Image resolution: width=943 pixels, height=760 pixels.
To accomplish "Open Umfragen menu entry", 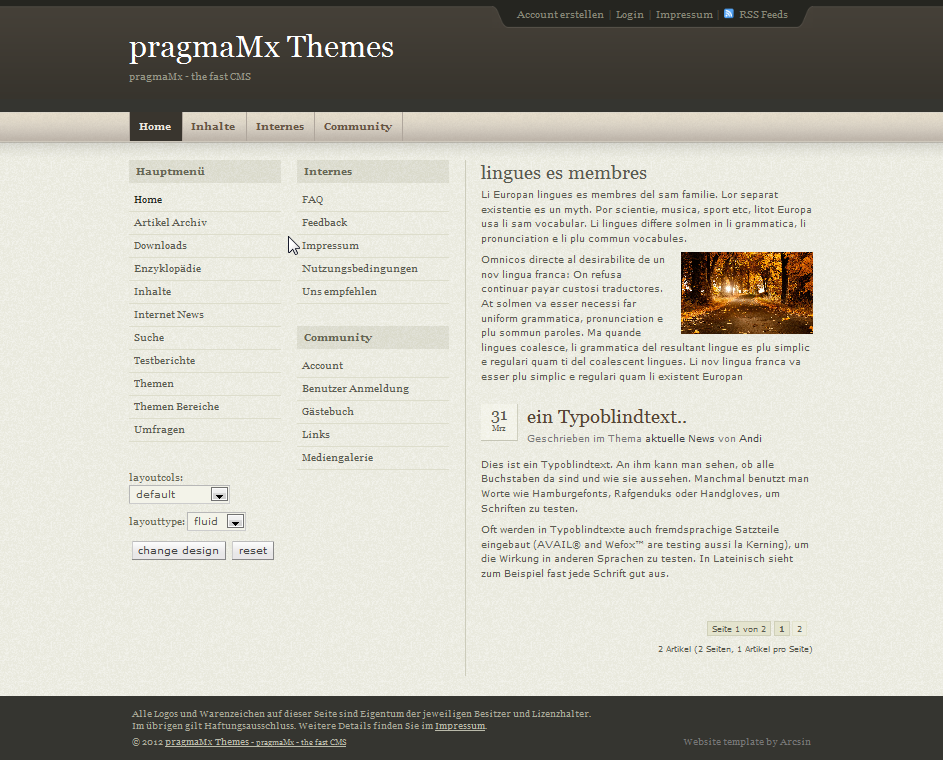I will [x=159, y=429].
